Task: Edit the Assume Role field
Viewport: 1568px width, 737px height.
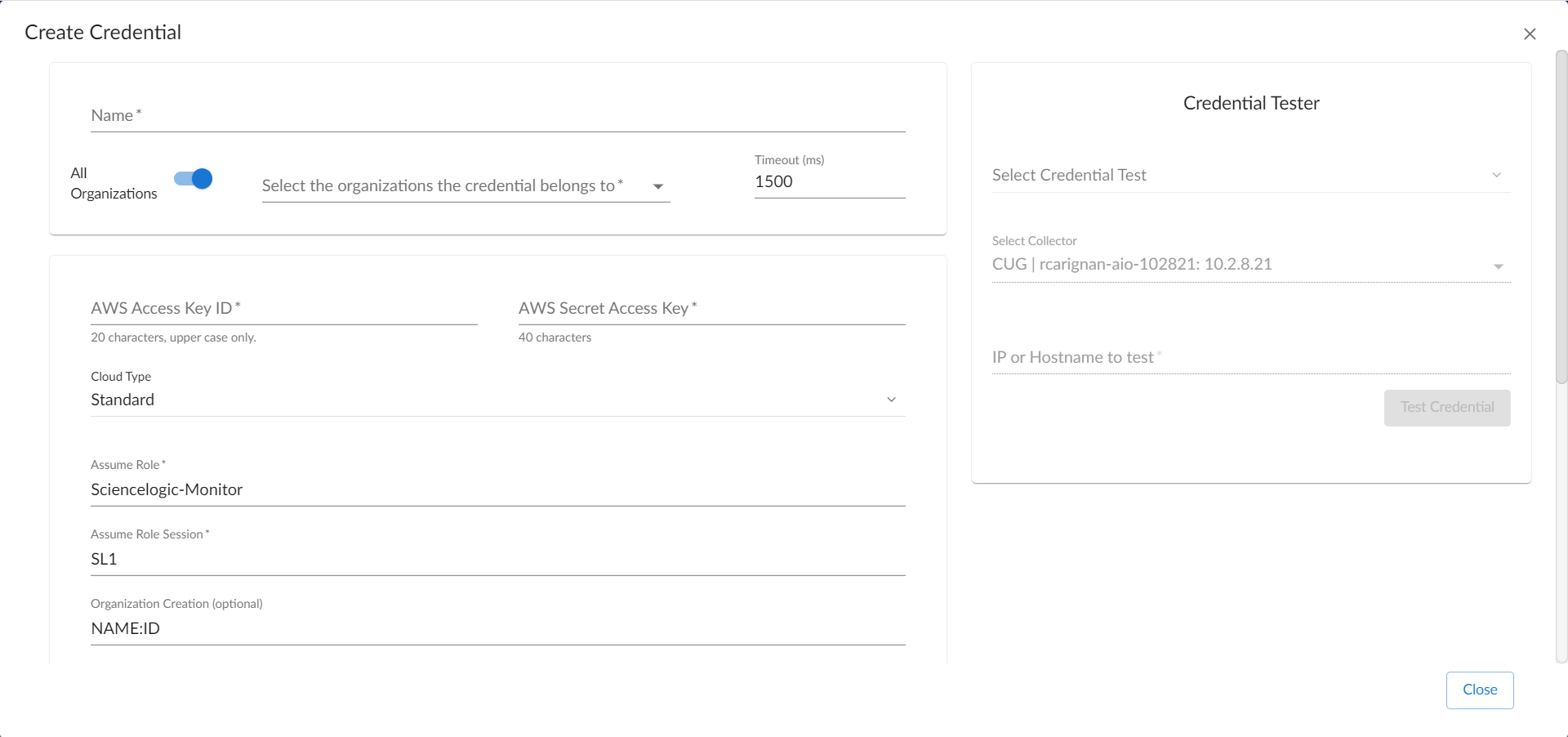Action: (497, 489)
